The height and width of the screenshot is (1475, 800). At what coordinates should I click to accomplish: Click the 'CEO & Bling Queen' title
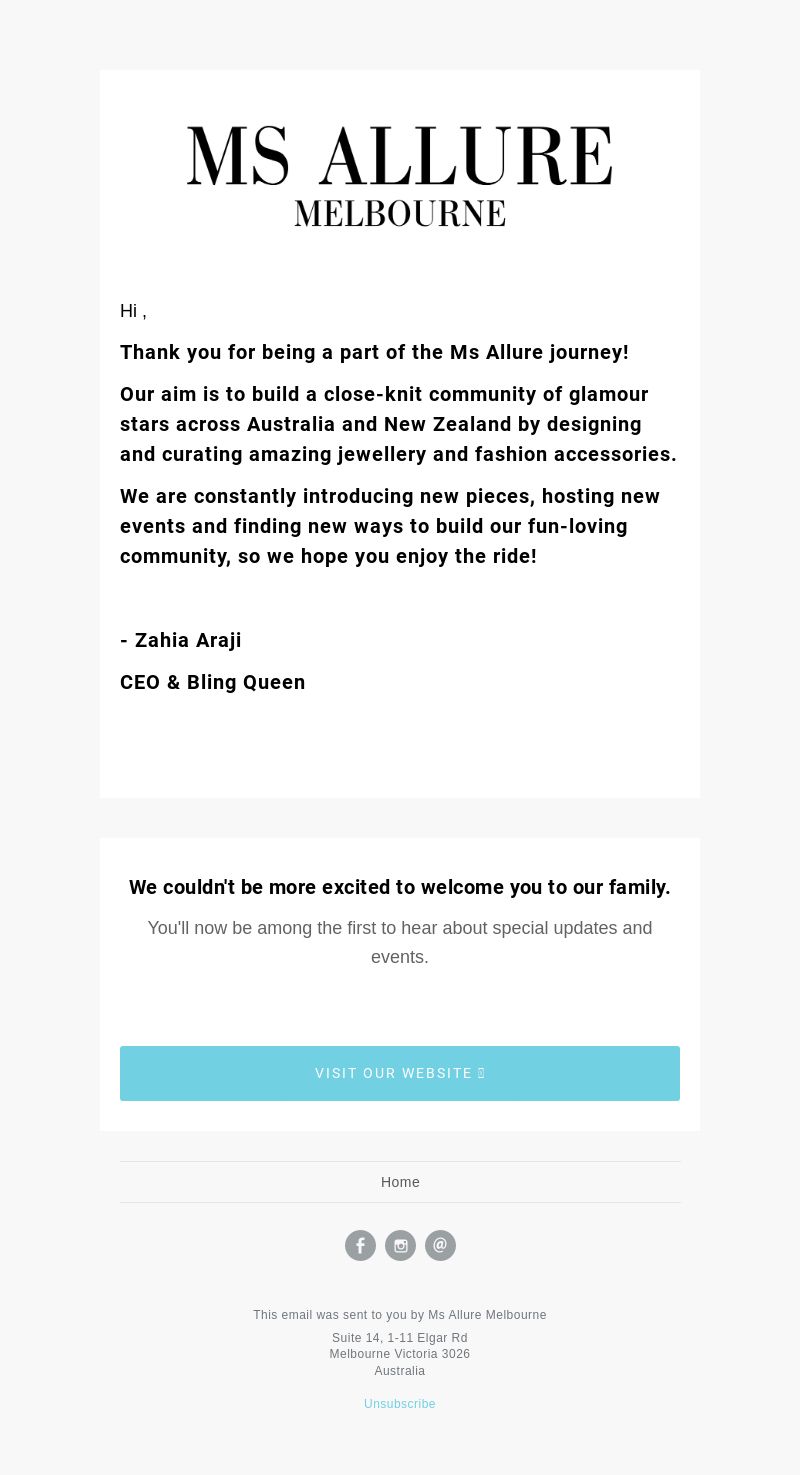click(x=213, y=682)
